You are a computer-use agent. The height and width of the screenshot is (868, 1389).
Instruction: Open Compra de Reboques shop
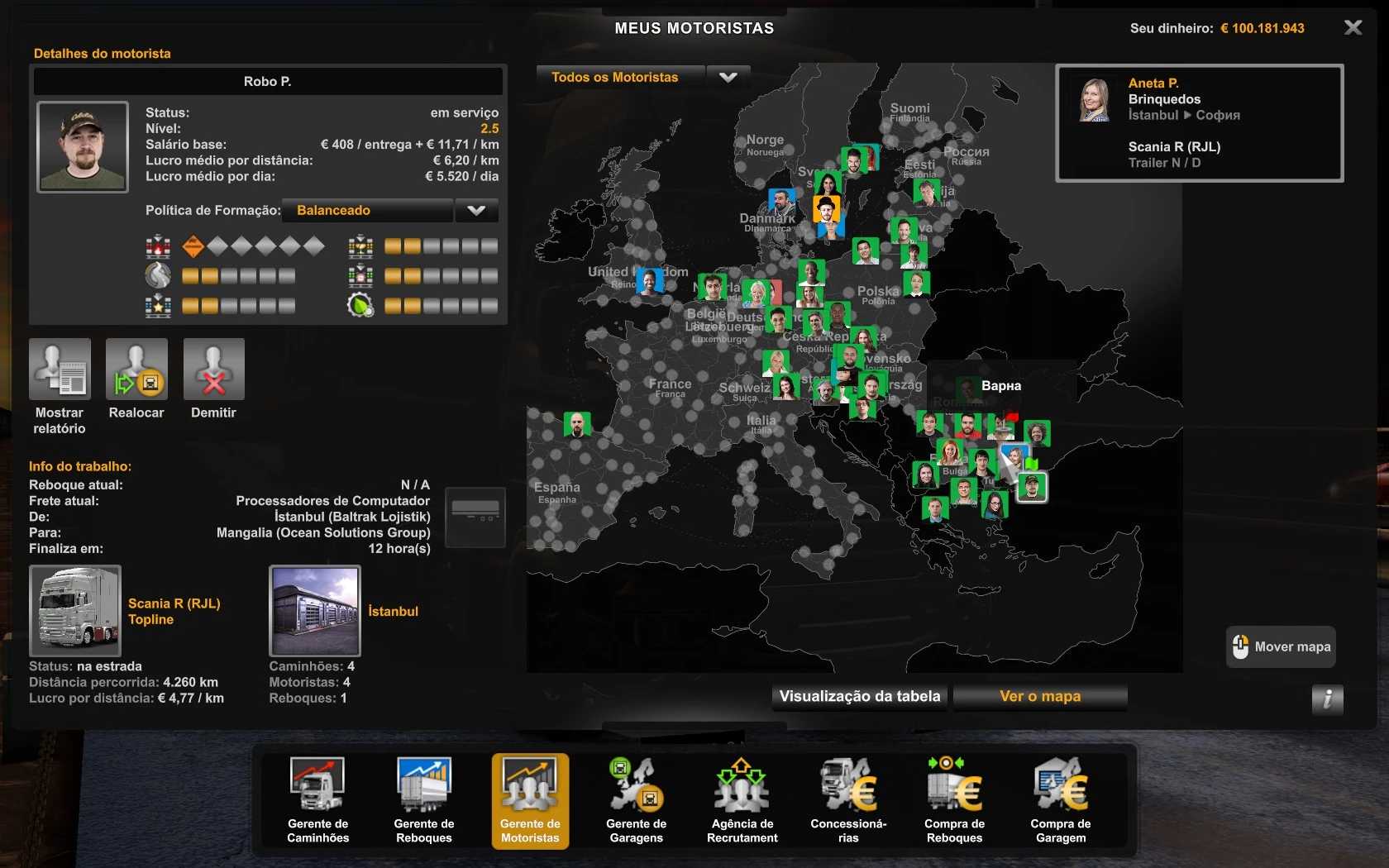click(954, 799)
